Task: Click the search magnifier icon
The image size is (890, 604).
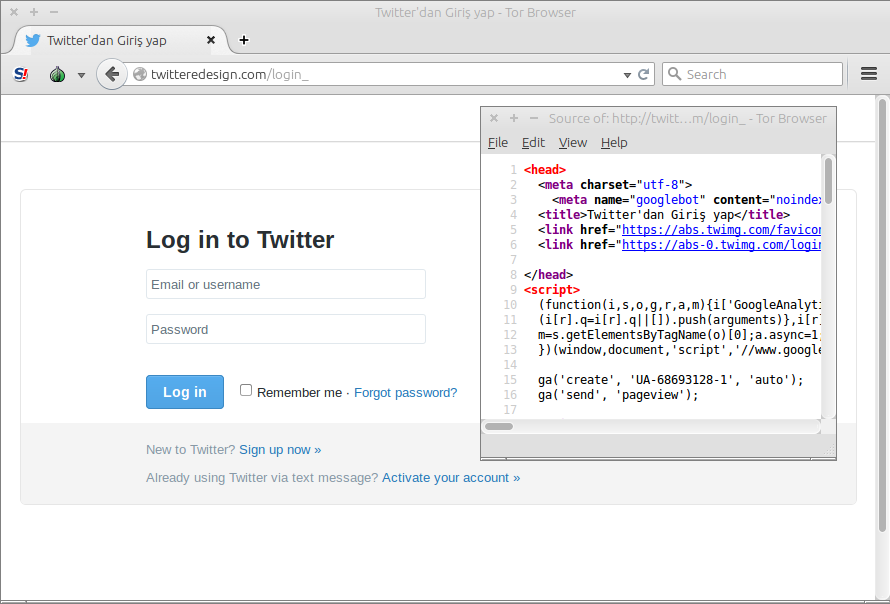Action: coord(674,74)
